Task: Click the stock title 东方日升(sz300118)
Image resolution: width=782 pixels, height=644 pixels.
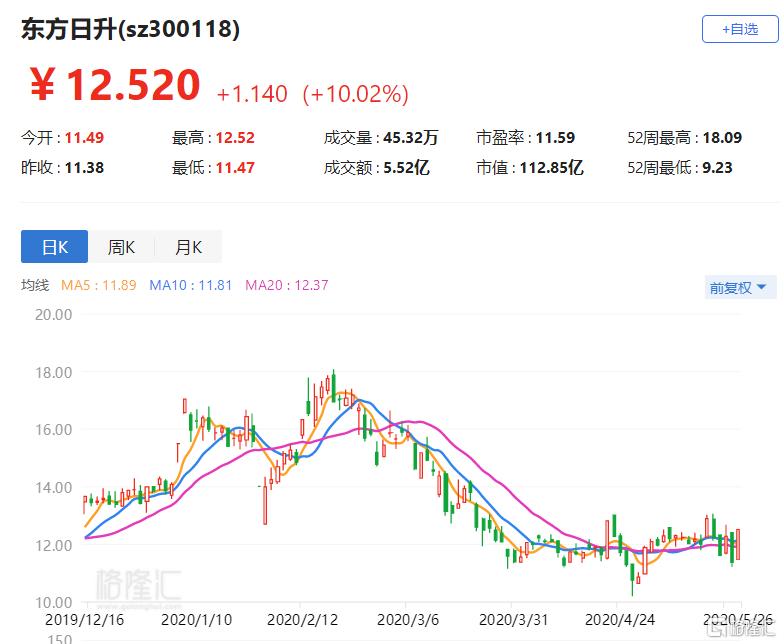Action: 130,28
